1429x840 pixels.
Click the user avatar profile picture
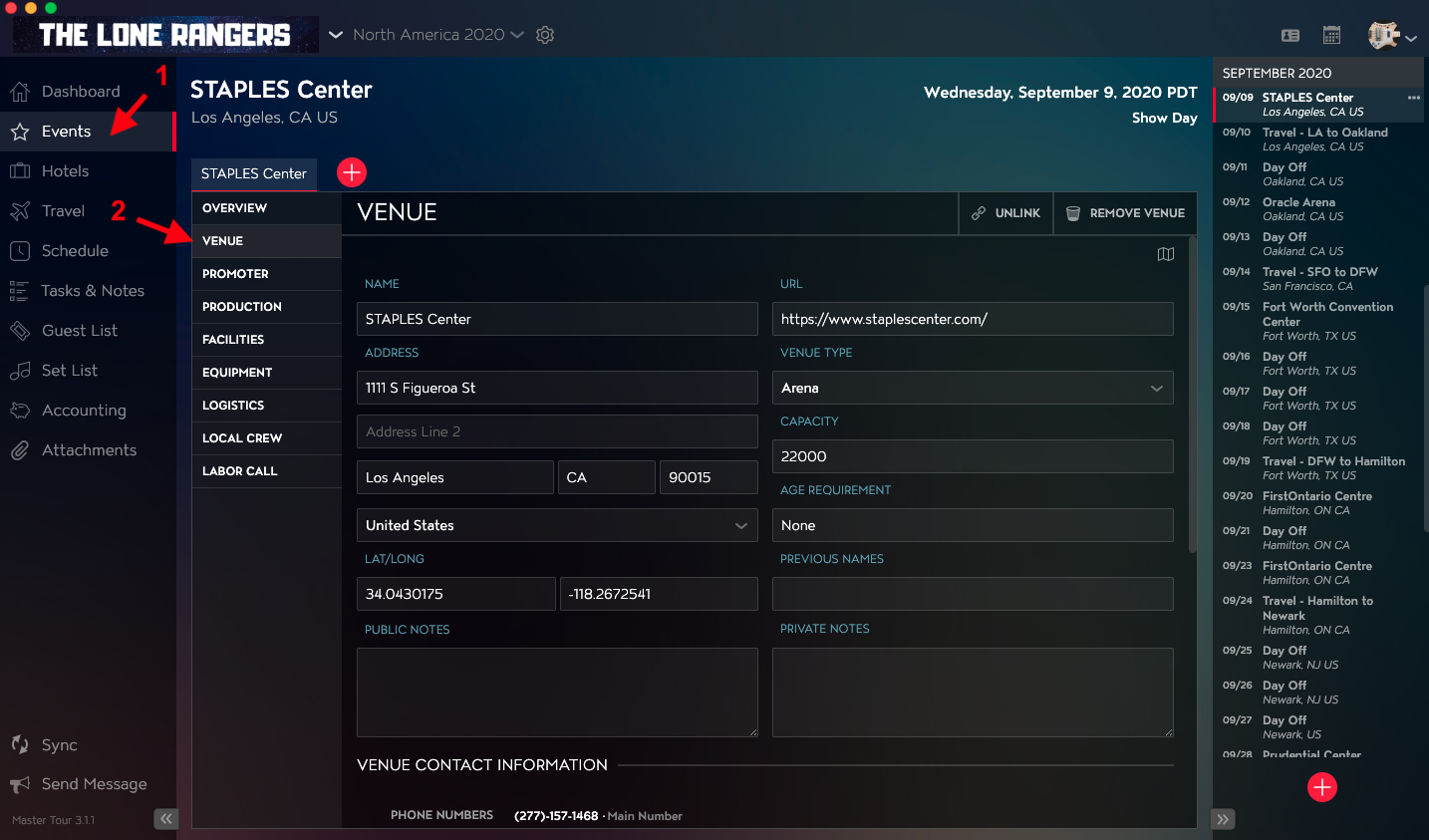[x=1383, y=36]
